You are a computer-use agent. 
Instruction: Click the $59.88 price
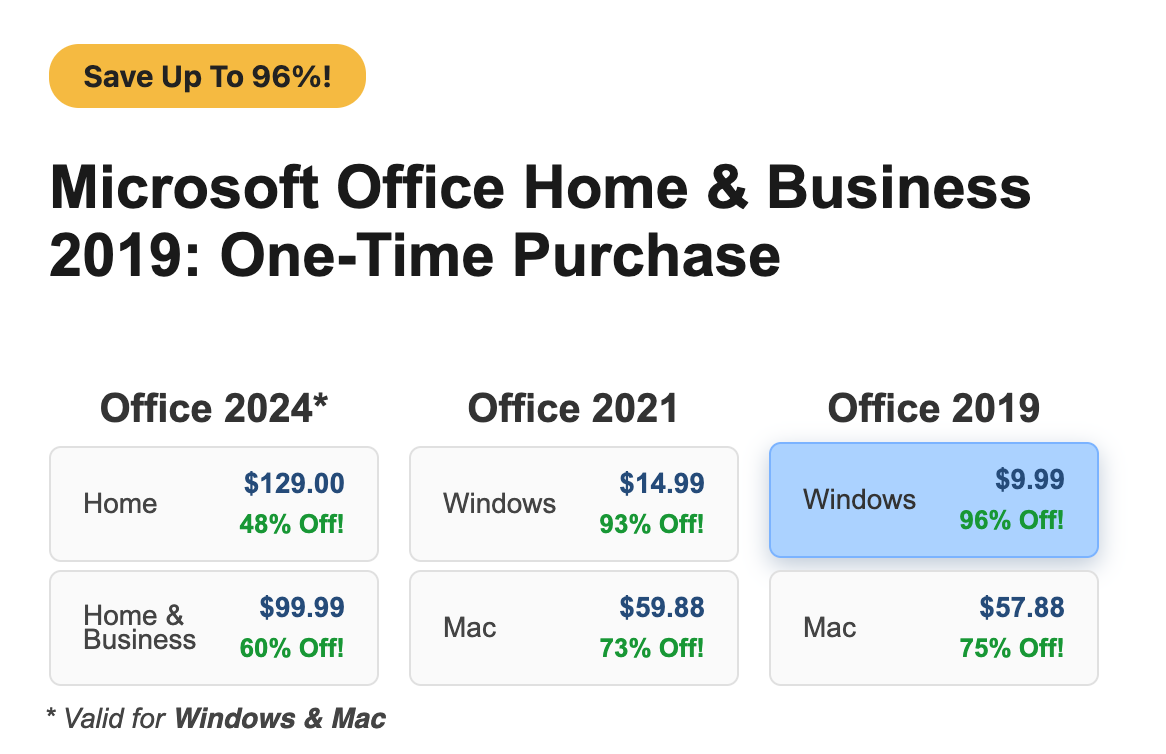tap(662, 607)
